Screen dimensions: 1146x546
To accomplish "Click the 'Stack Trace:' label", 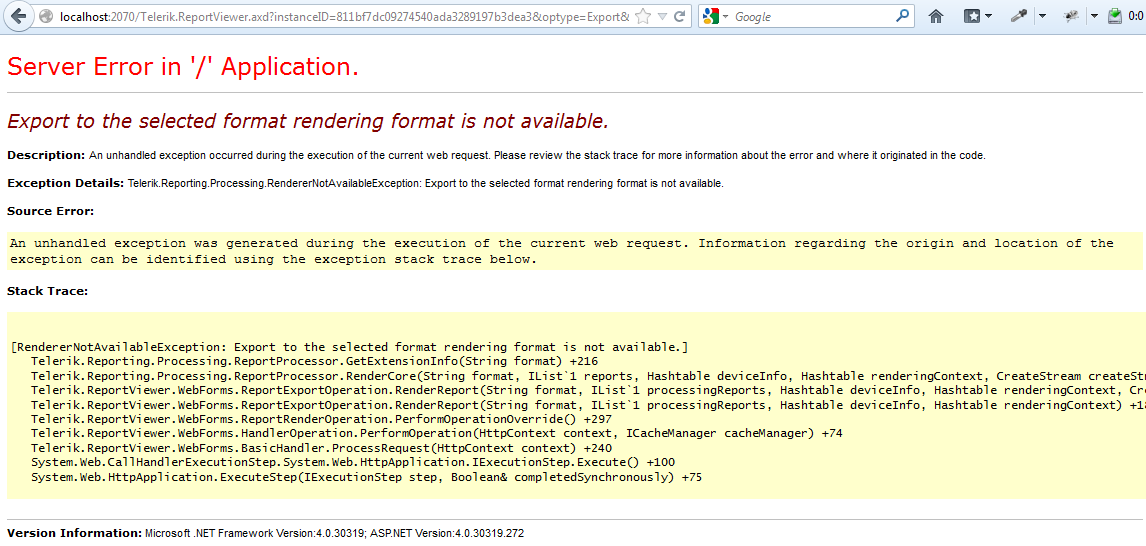I will (x=48, y=291).
